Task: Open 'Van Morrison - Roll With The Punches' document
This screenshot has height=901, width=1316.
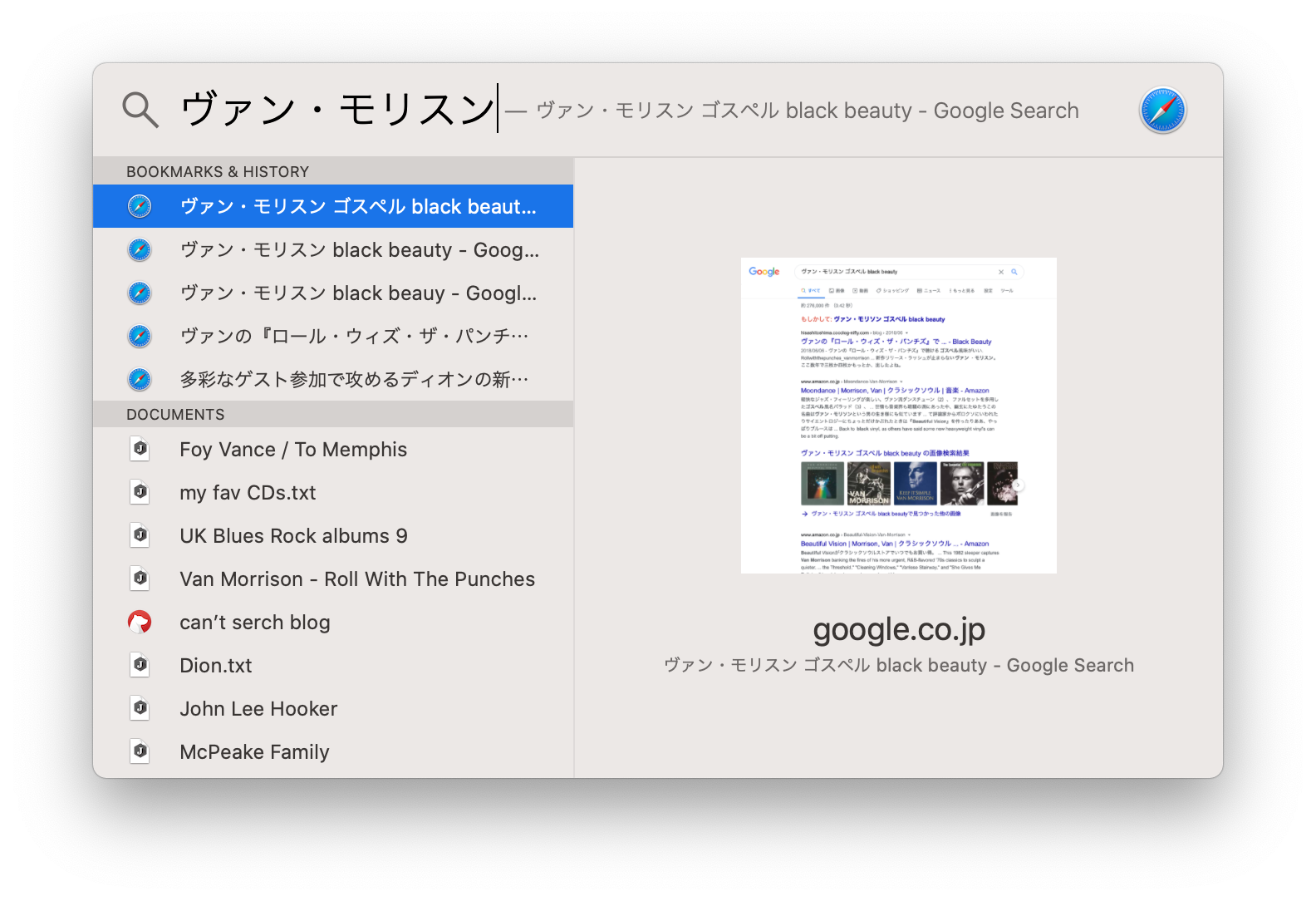Action: click(x=333, y=579)
